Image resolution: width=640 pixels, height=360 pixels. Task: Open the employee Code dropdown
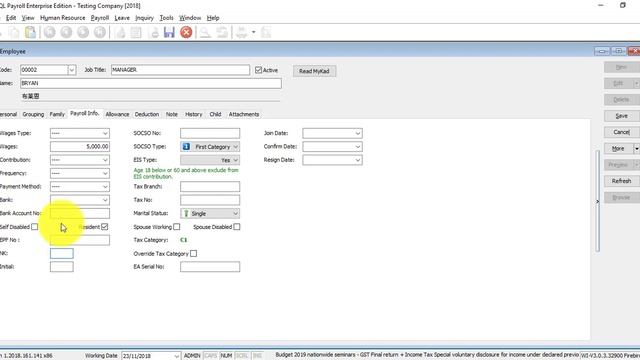tap(71, 70)
